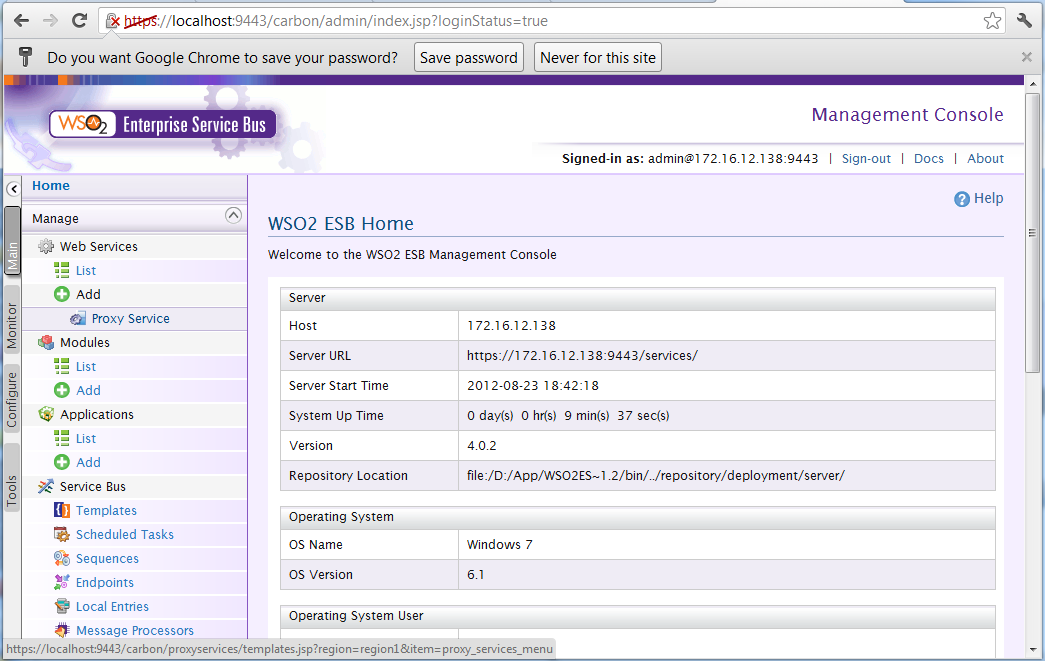Click the page scrollbar up arrow
Screen dimensions: 1045x661
point(1032,84)
